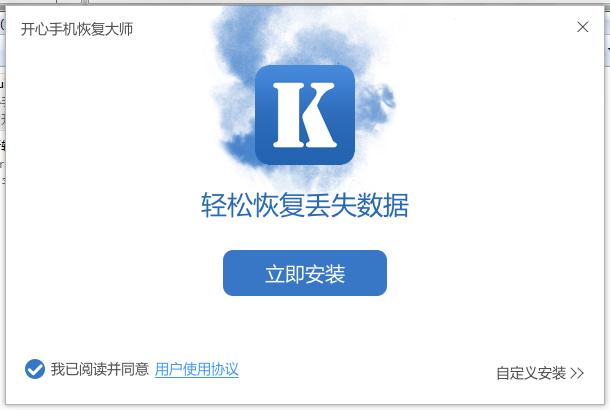Click the blue K app logo
This screenshot has height=410, width=610.
[305, 115]
